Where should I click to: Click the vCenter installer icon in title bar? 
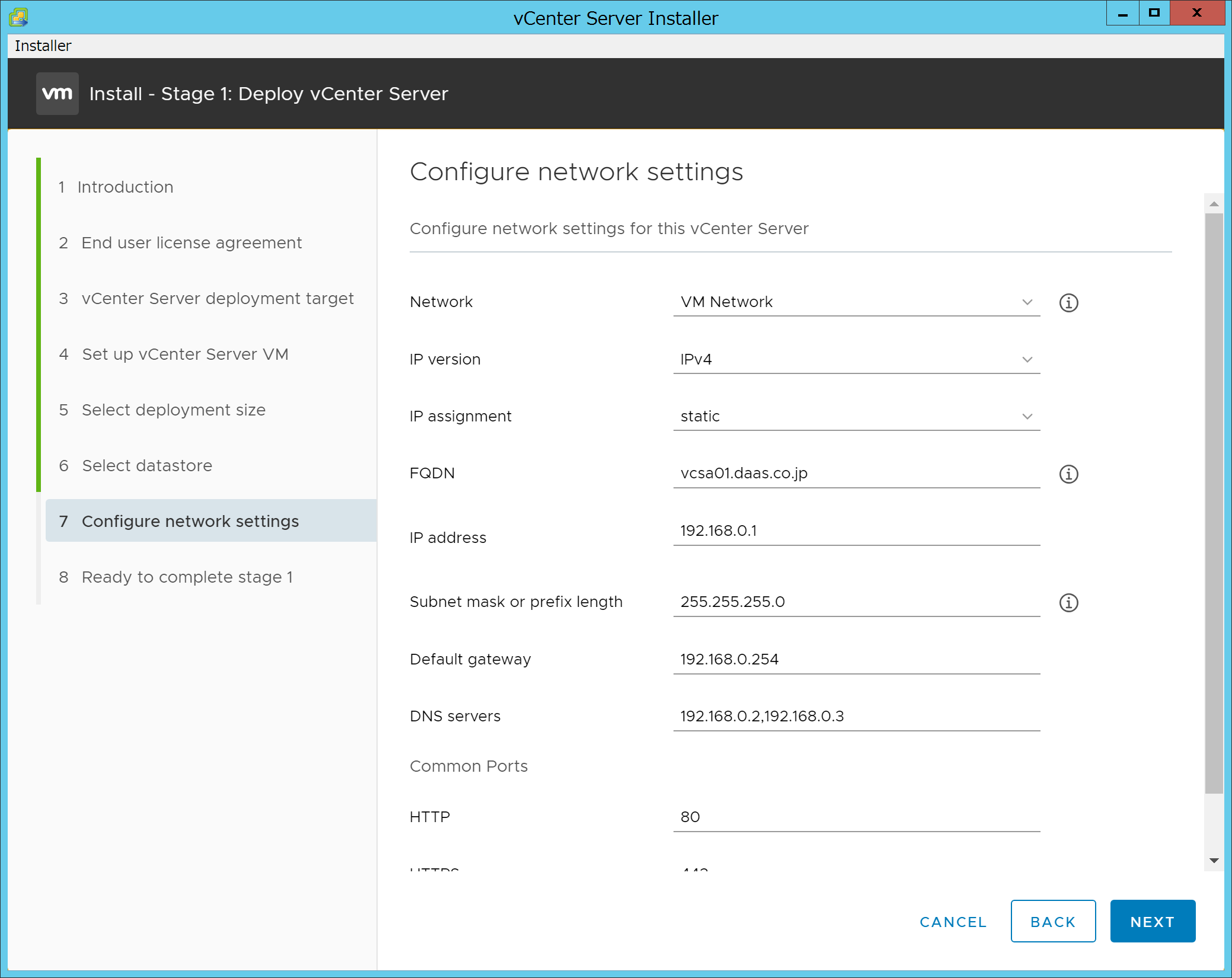pos(18,17)
